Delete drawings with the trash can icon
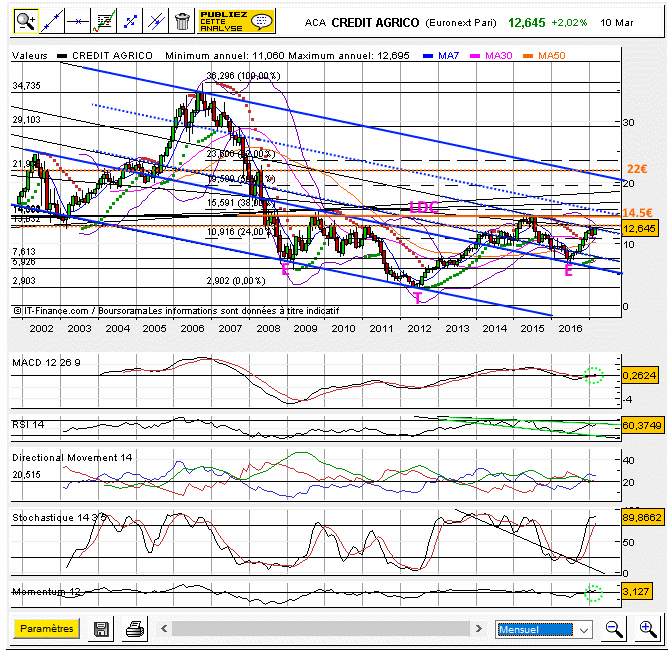Screen dimensions: 668x651 tap(182, 21)
